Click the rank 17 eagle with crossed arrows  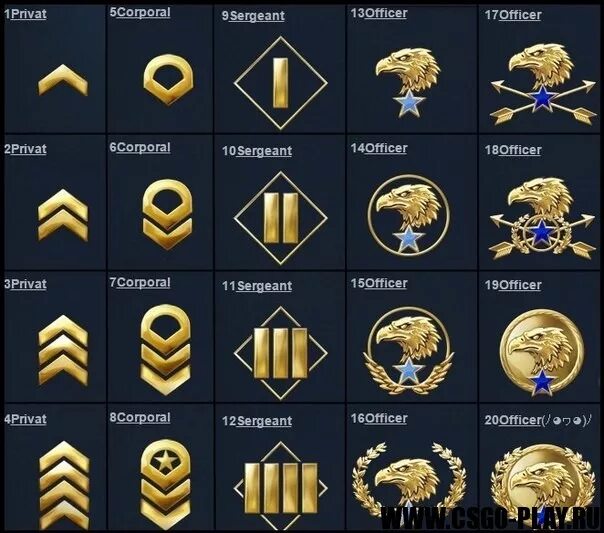pos(542,84)
